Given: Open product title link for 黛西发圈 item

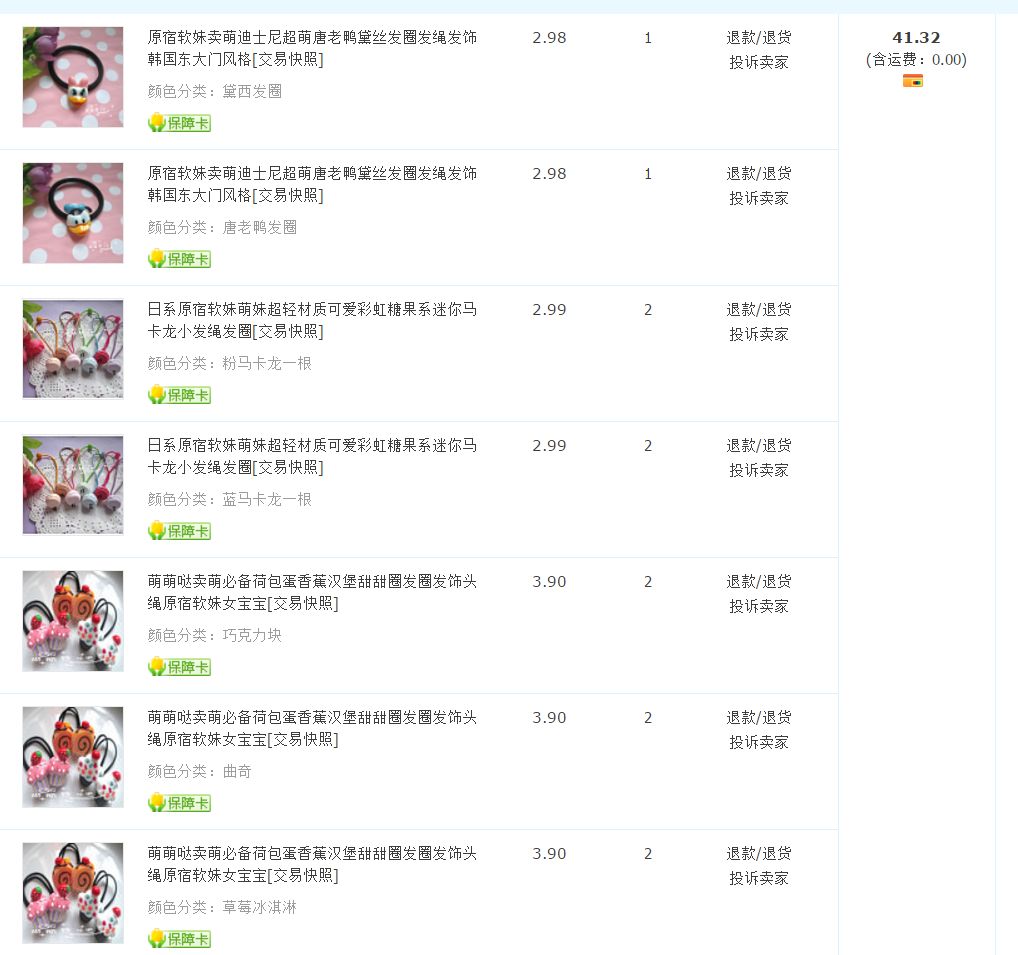Looking at the screenshot, I should coord(312,48).
